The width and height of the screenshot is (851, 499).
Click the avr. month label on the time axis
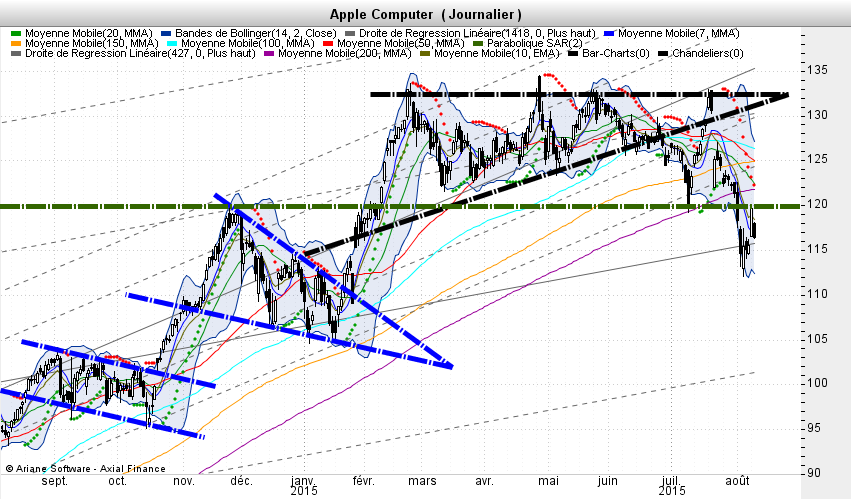click(x=484, y=482)
